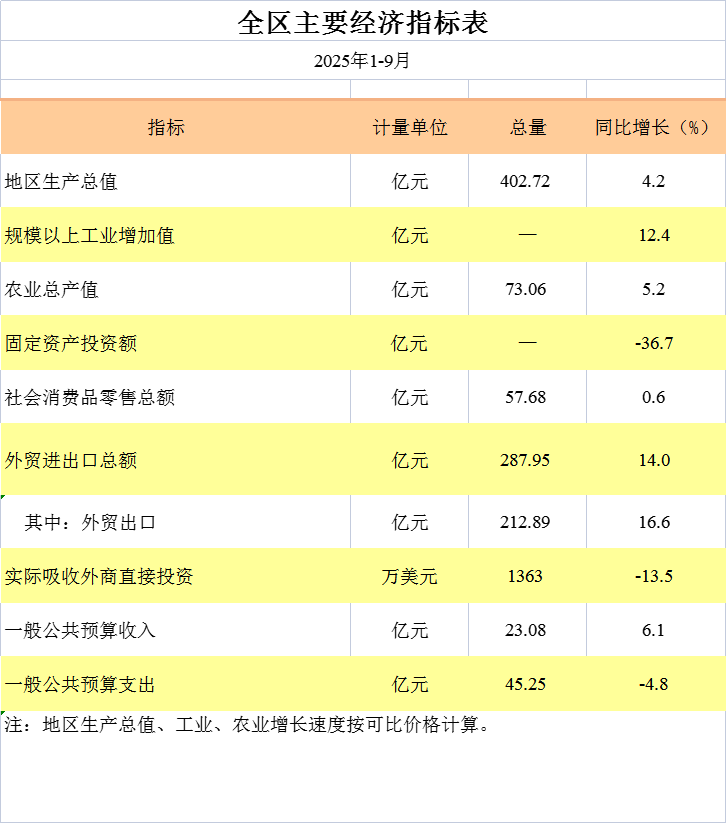
Task: Select the 402.72 total value cell
Action: 526,182
